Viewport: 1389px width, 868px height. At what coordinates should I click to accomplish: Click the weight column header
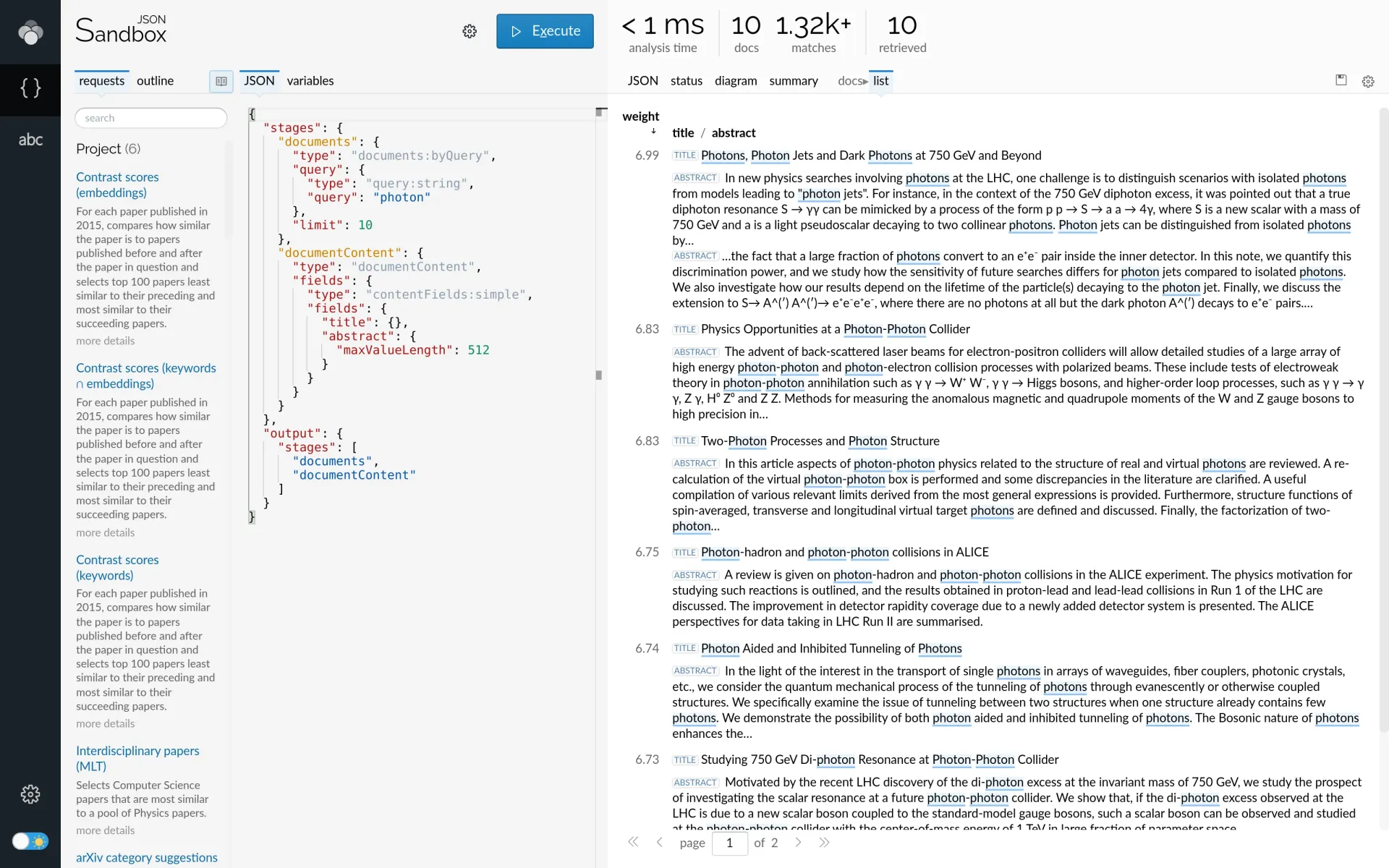pyautogui.click(x=640, y=116)
